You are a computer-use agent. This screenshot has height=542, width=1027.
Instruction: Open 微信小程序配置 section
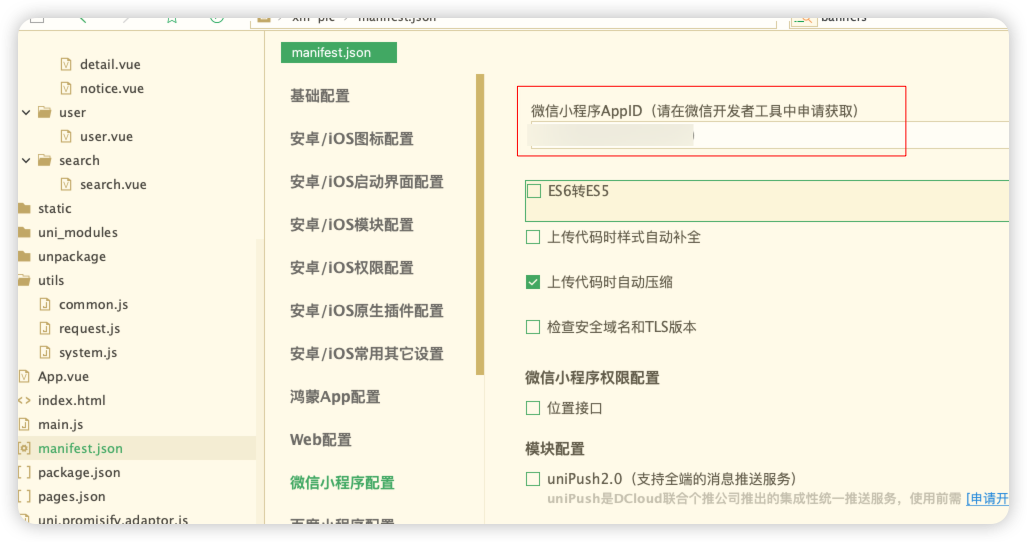(x=343, y=483)
